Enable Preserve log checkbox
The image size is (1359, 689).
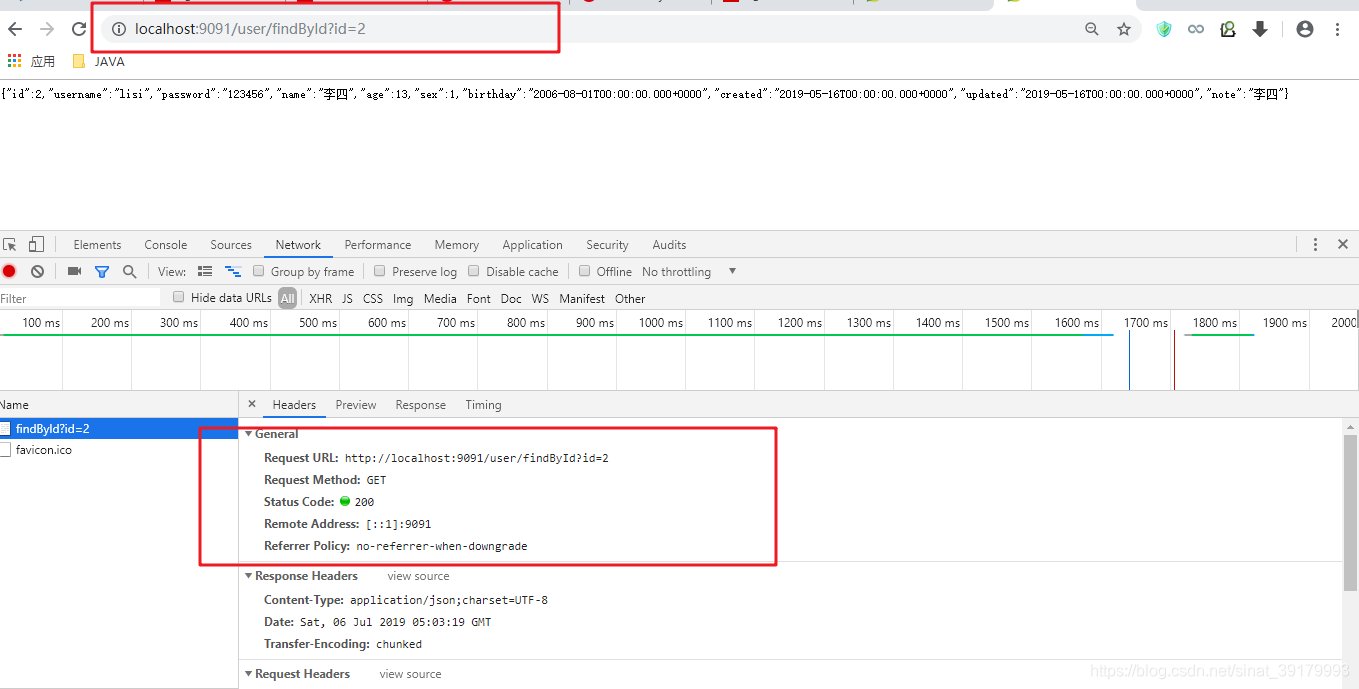(380, 271)
